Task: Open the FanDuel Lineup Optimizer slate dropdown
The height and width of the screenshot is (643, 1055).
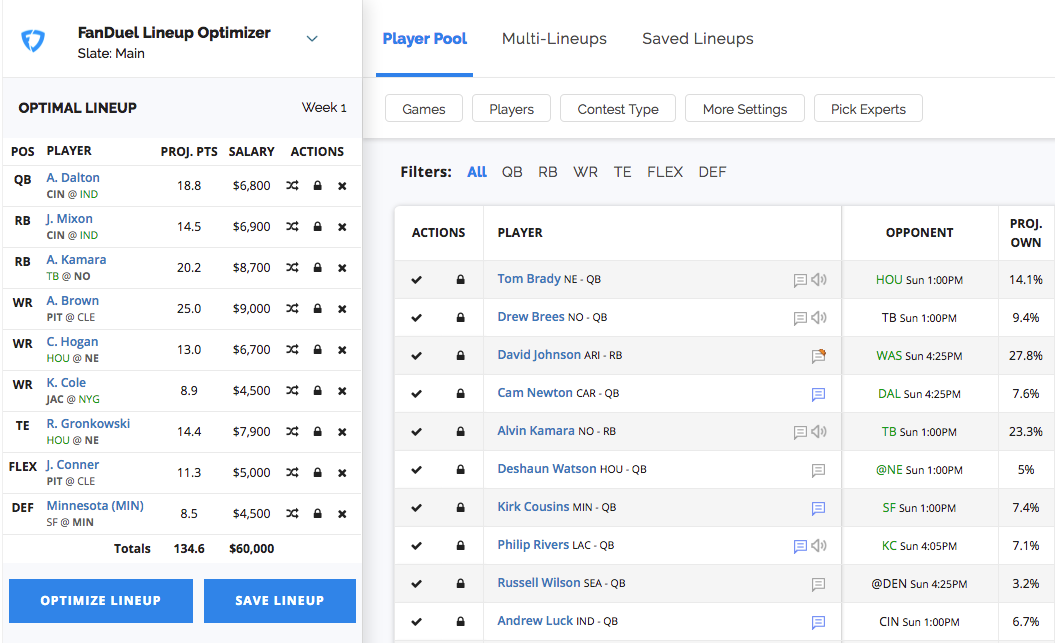Action: pos(312,39)
